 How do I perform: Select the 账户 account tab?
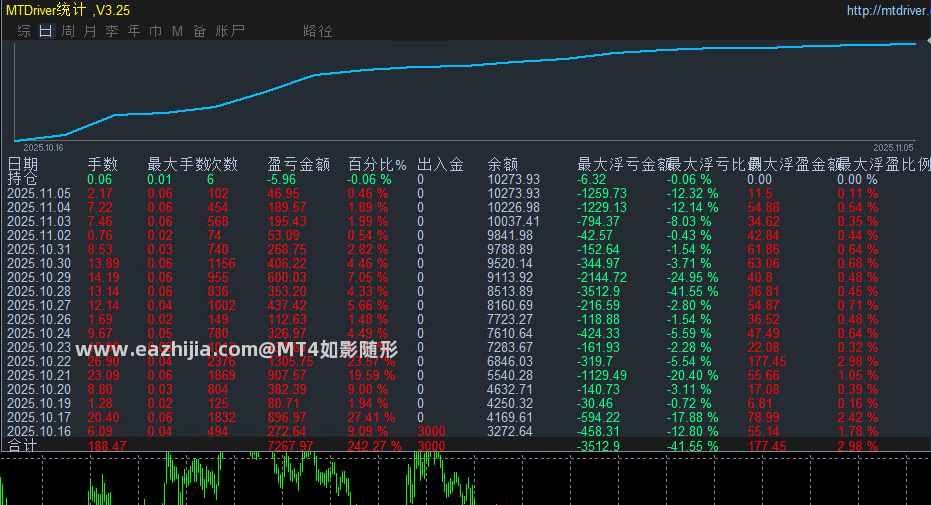coord(230,31)
